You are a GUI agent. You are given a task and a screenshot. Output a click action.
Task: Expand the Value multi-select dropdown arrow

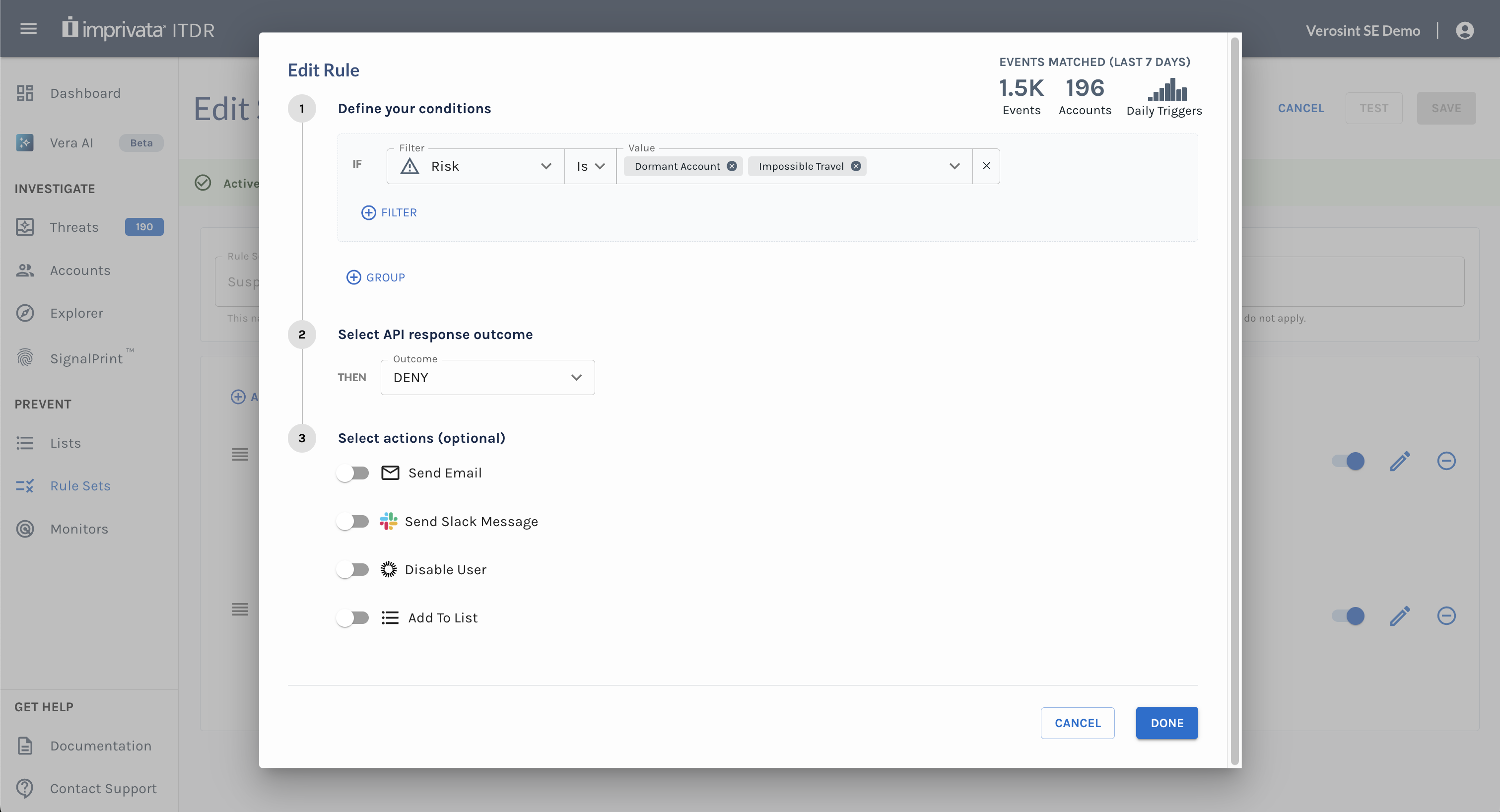click(955, 166)
